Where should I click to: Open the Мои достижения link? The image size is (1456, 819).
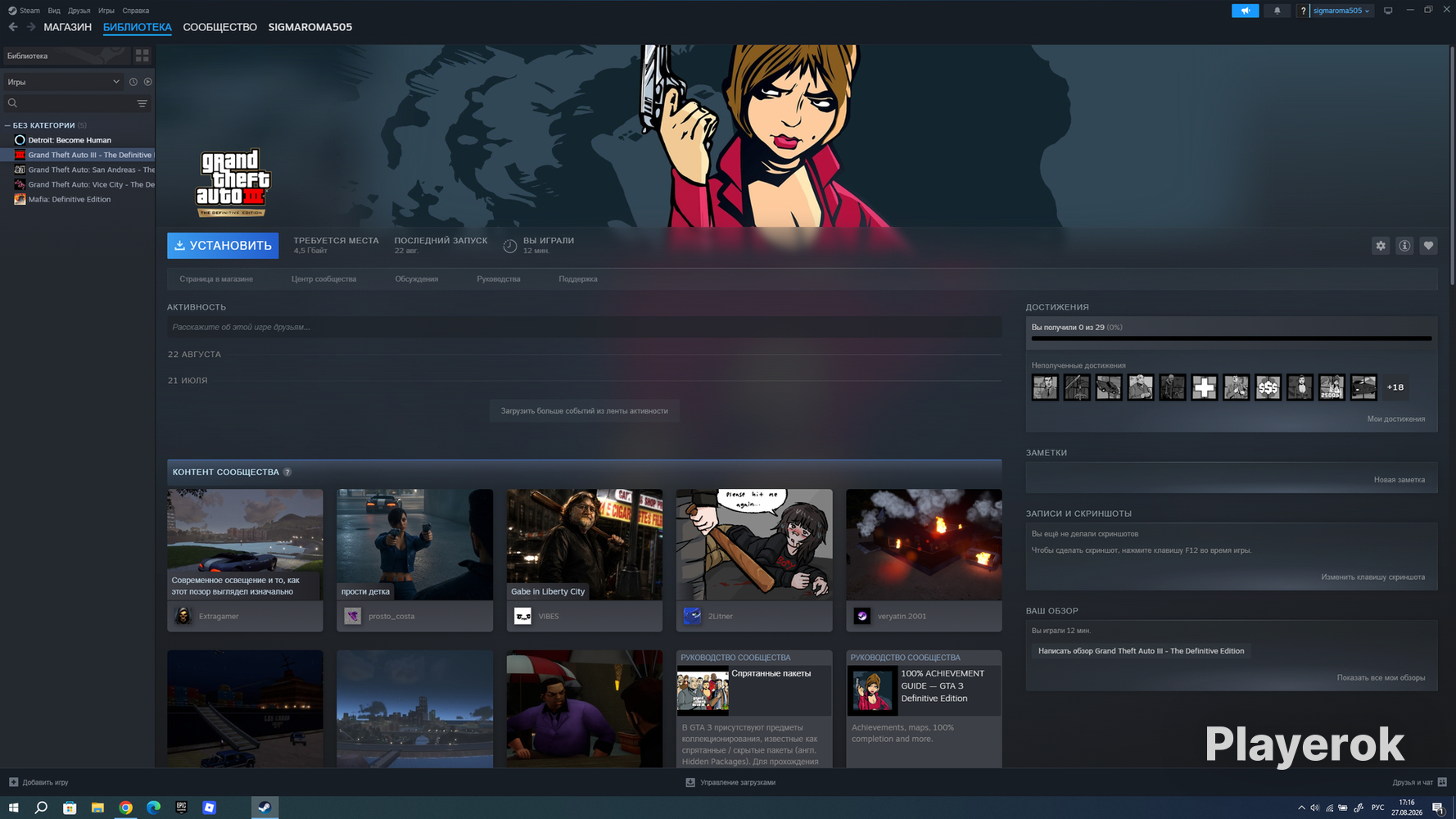1396,419
